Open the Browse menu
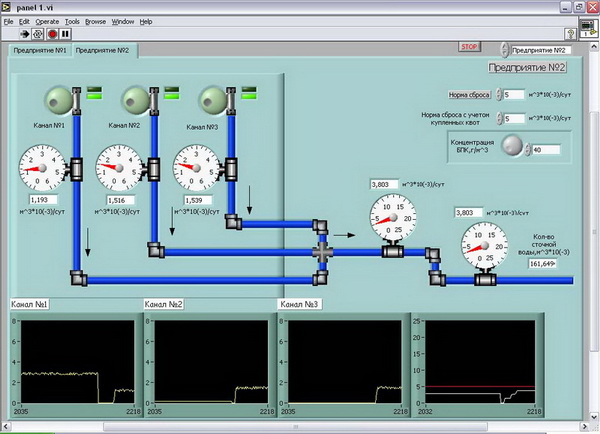 (x=95, y=22)
